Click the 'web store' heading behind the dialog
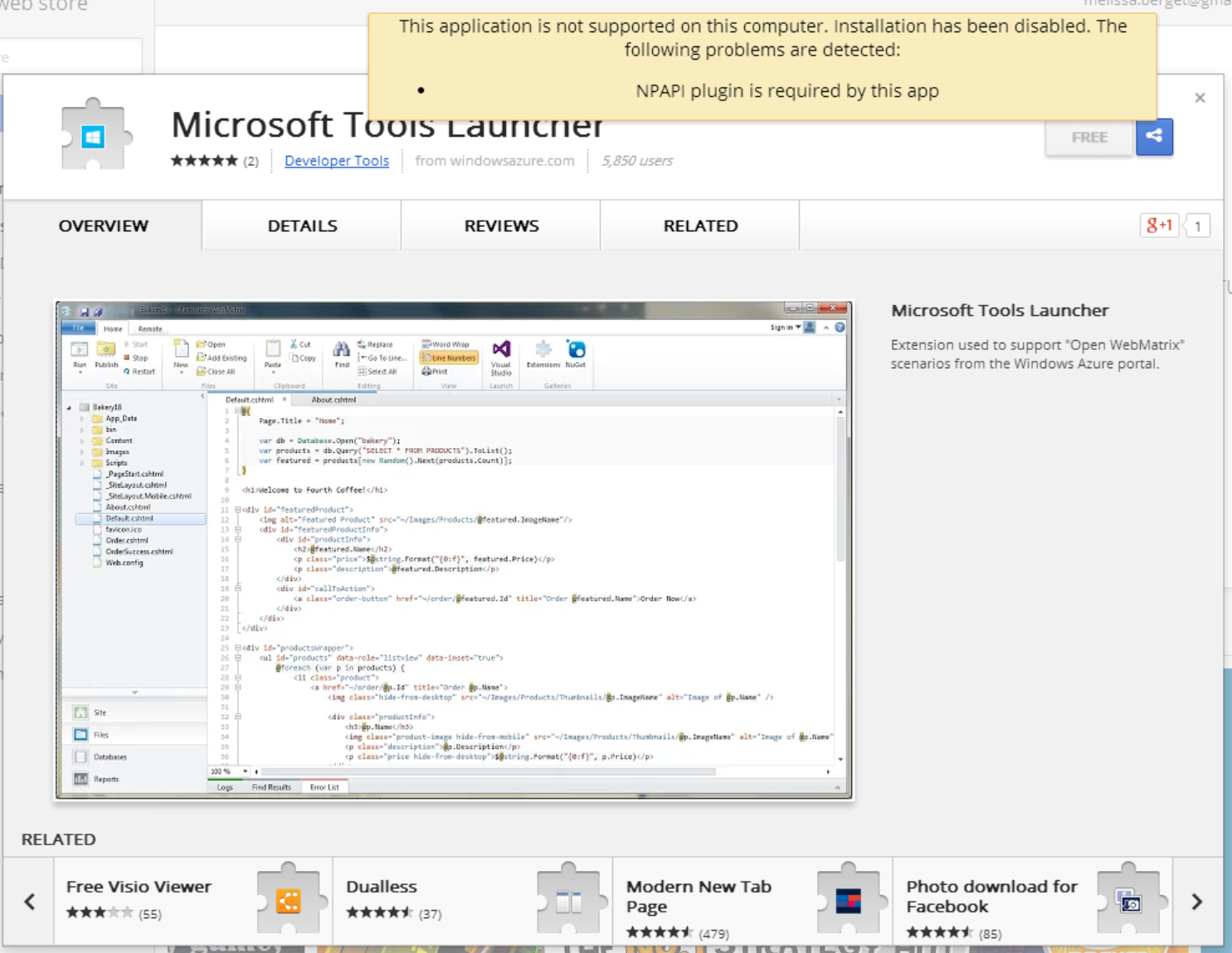 tap(43, 6)
